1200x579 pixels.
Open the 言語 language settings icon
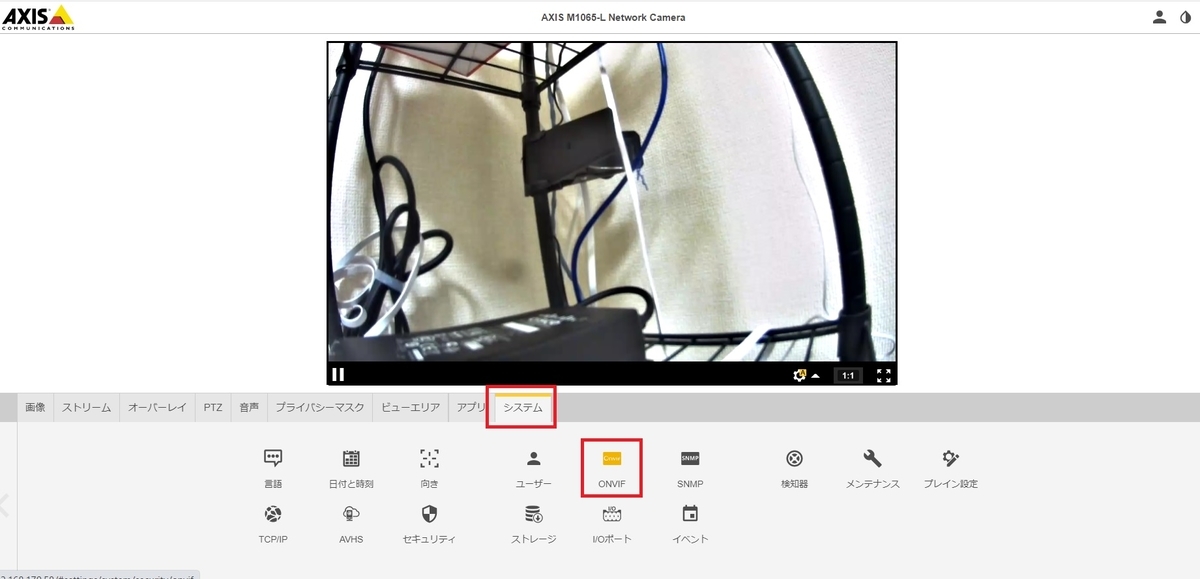[x=272, y=467]
